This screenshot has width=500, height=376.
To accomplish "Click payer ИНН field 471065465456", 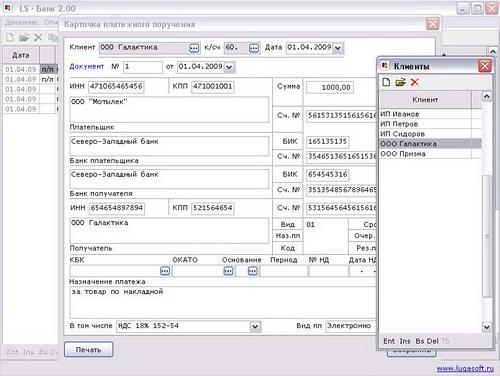I will point(116,87).
